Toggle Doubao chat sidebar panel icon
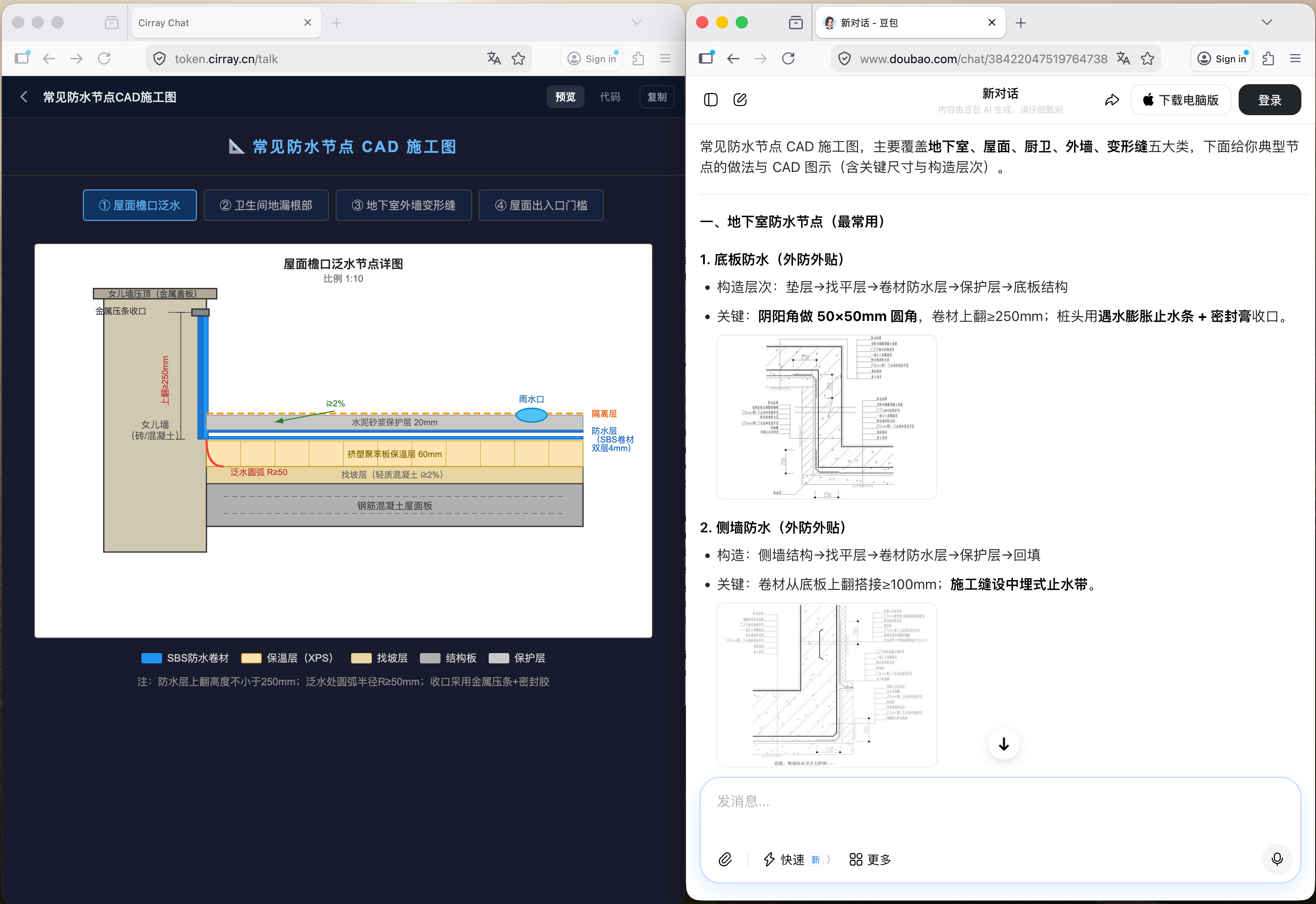Screen dimensions: 1316x904 pyautogui.click(x=711, y=100)
